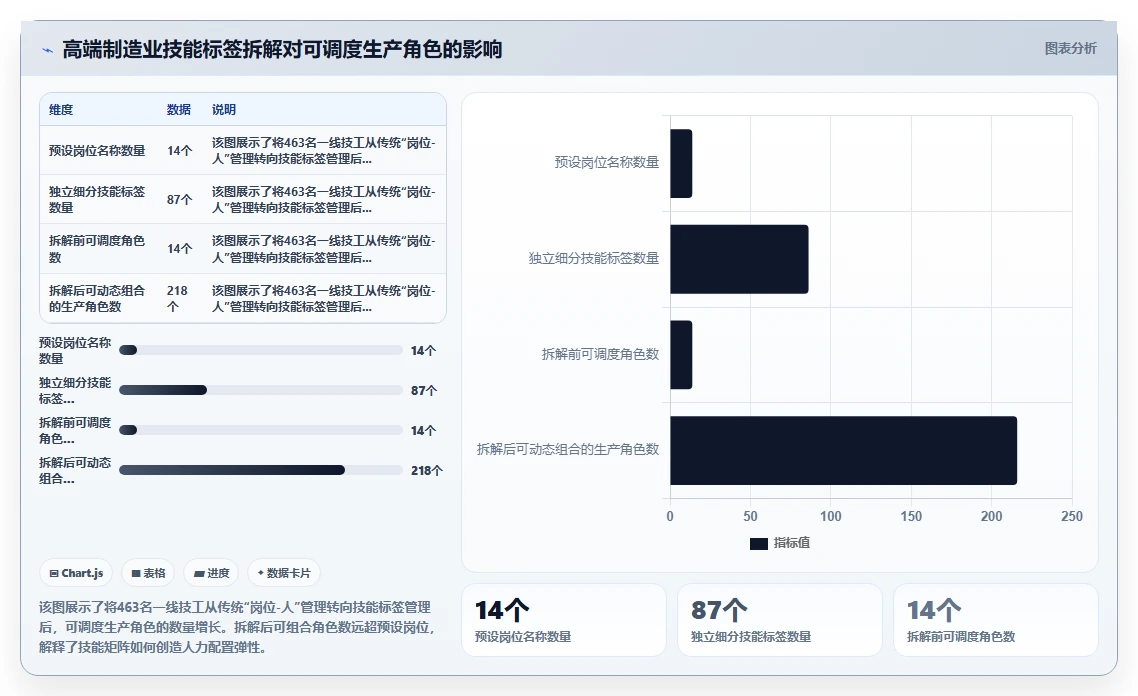
Task: Click the 预设岗位名称数量 chart bar
Action: click(681, 163)
